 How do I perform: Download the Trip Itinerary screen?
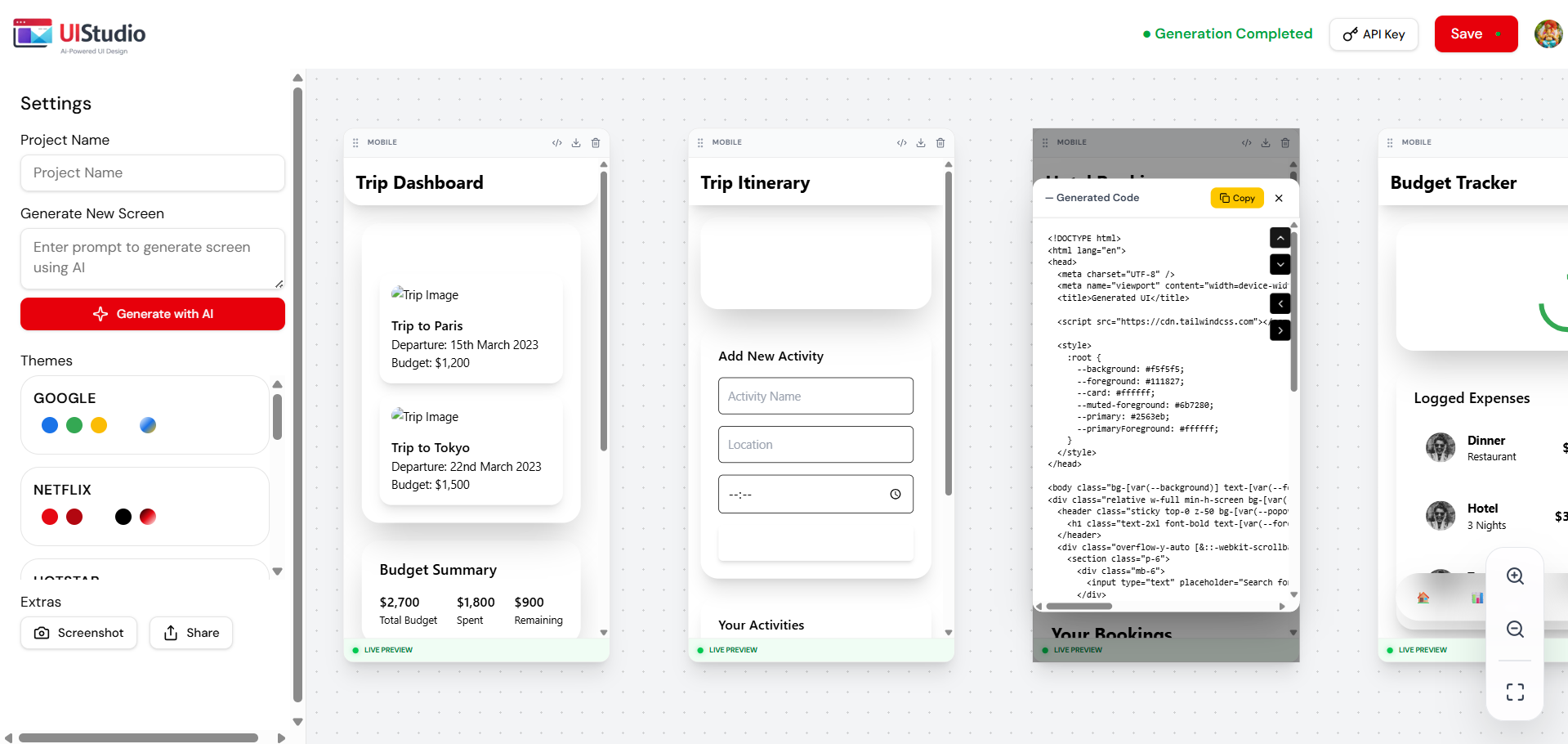921,142
